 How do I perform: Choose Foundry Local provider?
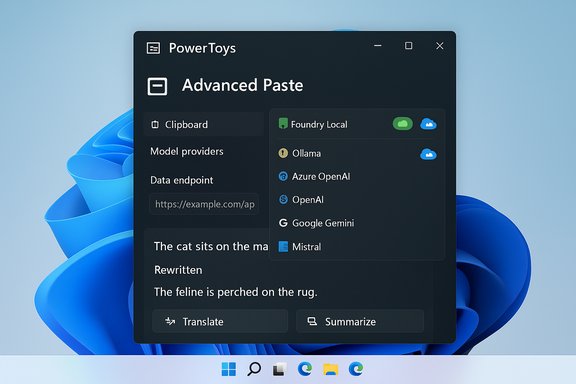point(357,124)
